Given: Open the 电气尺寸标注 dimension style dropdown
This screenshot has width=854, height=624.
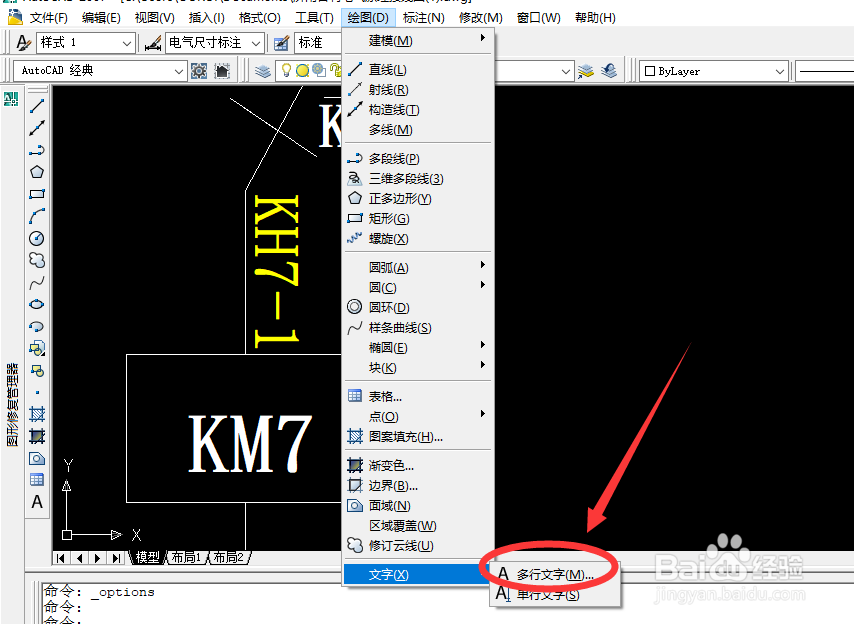Looking at the screenshot, I should [x=215, y=42].
